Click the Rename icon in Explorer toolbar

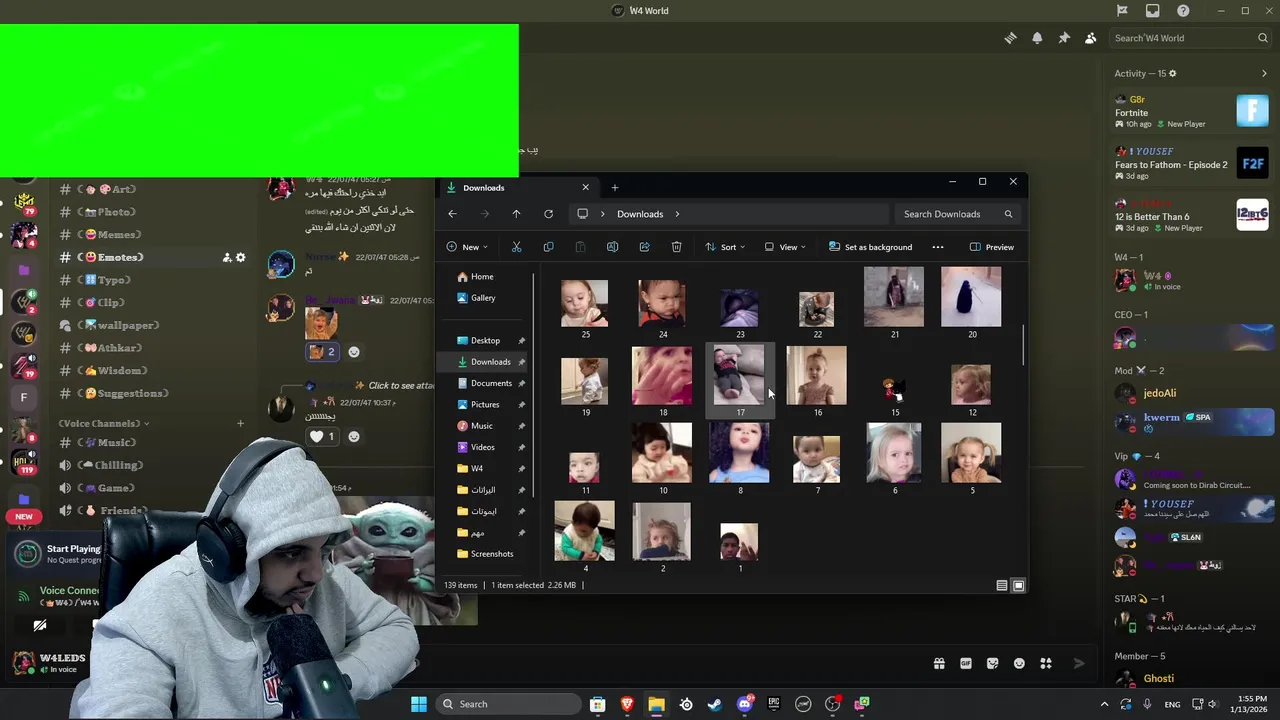click(612, 247)
